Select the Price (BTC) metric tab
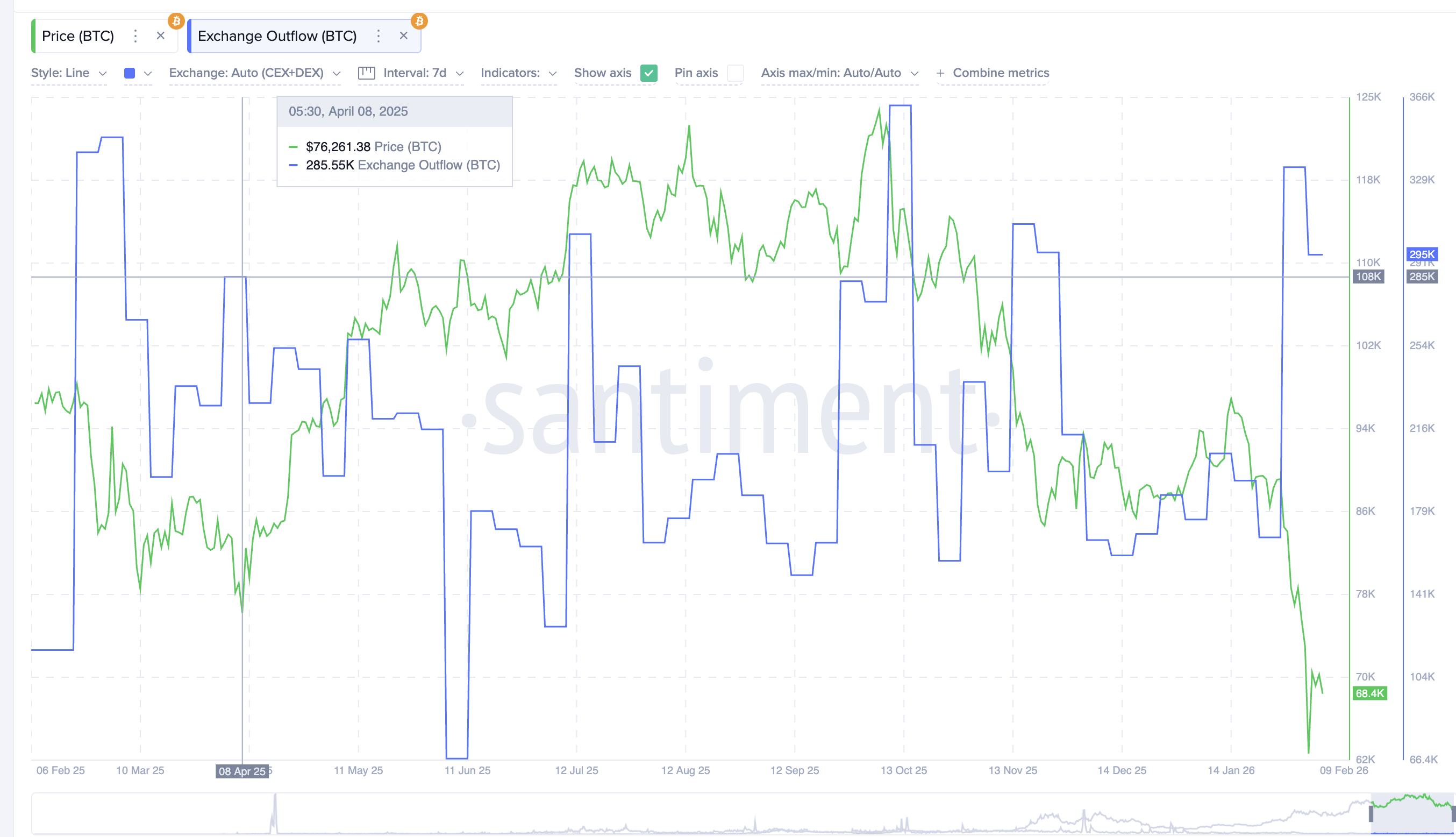The image size is (1456, 837). pyautogui.click(x=78, y=36)
